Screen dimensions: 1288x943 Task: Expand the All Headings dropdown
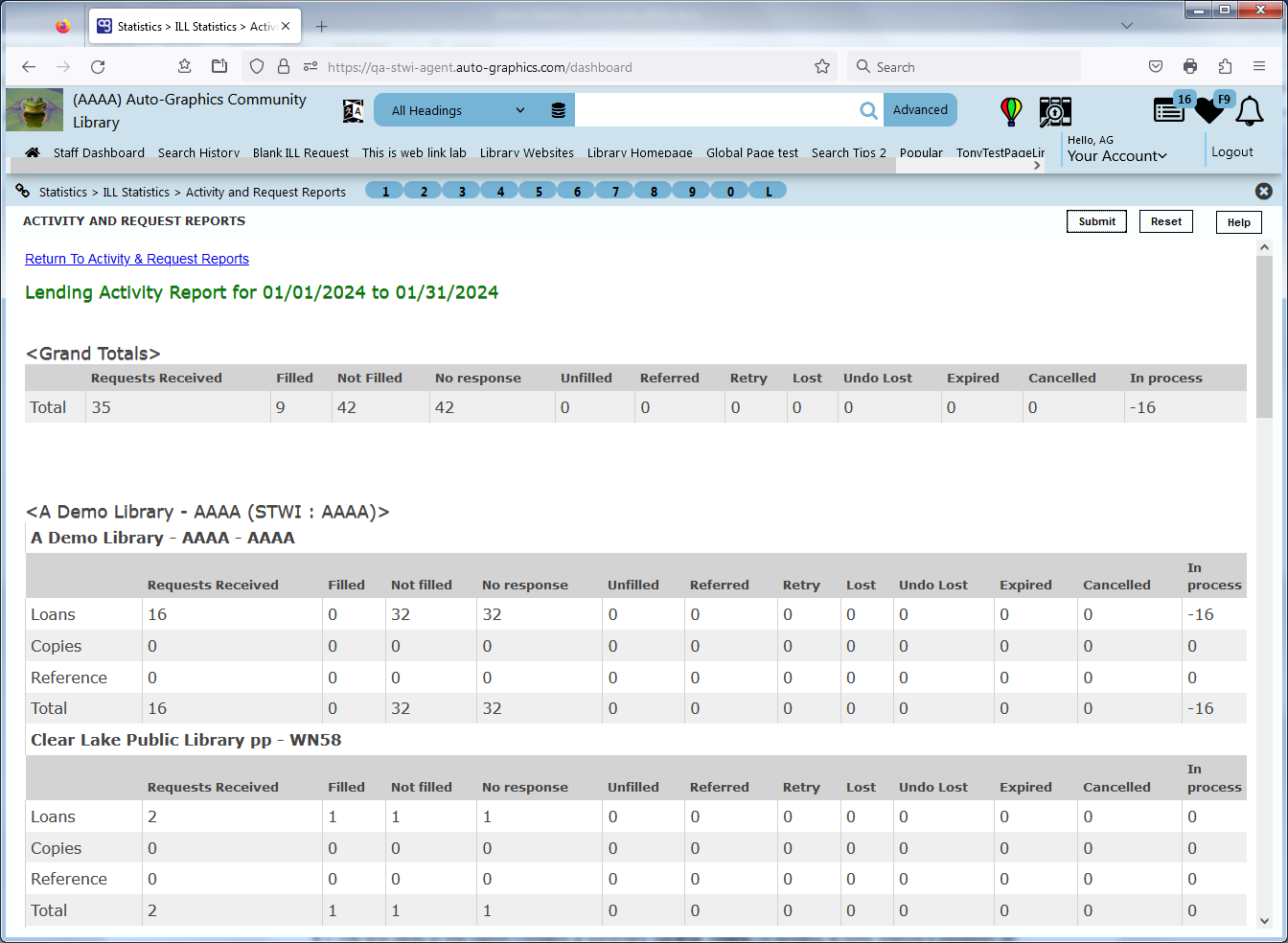pos(458,110)
